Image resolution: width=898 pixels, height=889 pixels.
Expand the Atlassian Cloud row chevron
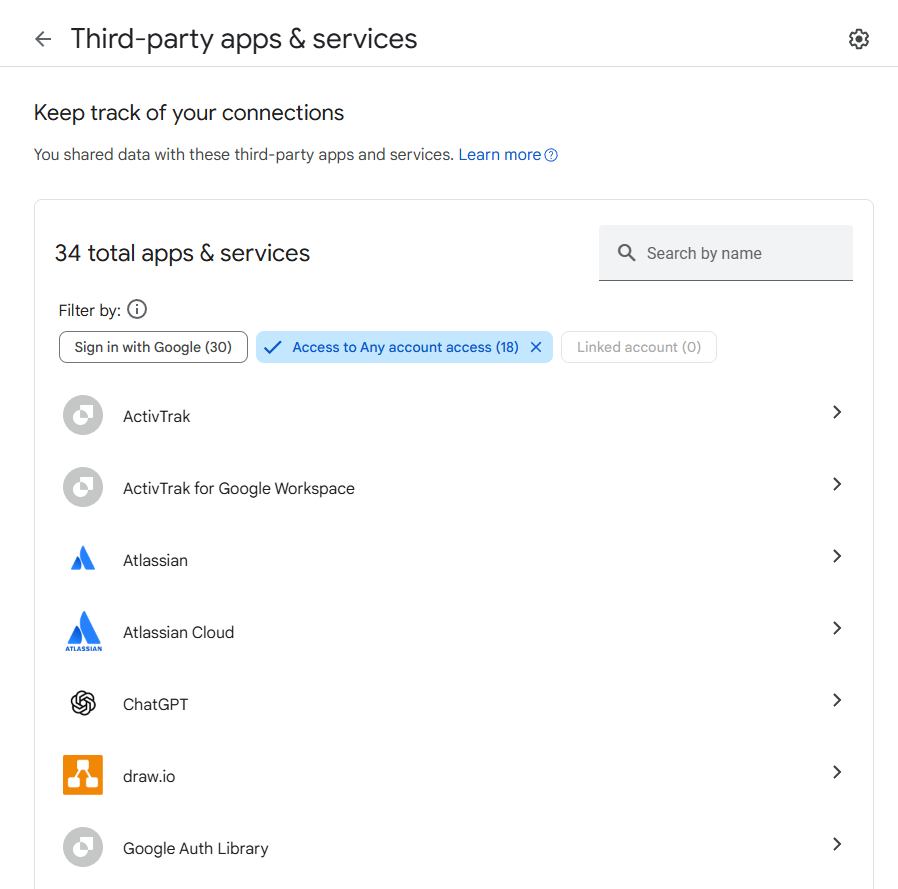pos(837,628)
